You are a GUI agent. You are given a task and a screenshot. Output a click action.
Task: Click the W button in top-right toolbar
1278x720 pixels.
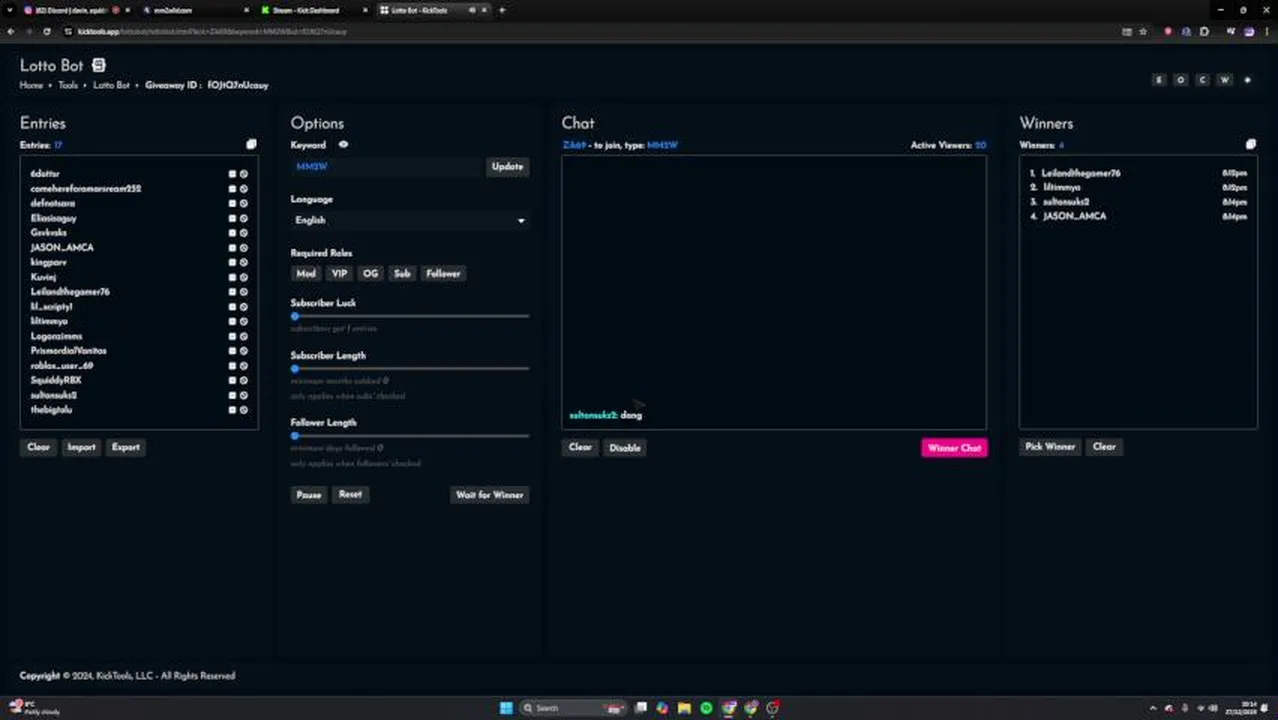pos(1224,80)
